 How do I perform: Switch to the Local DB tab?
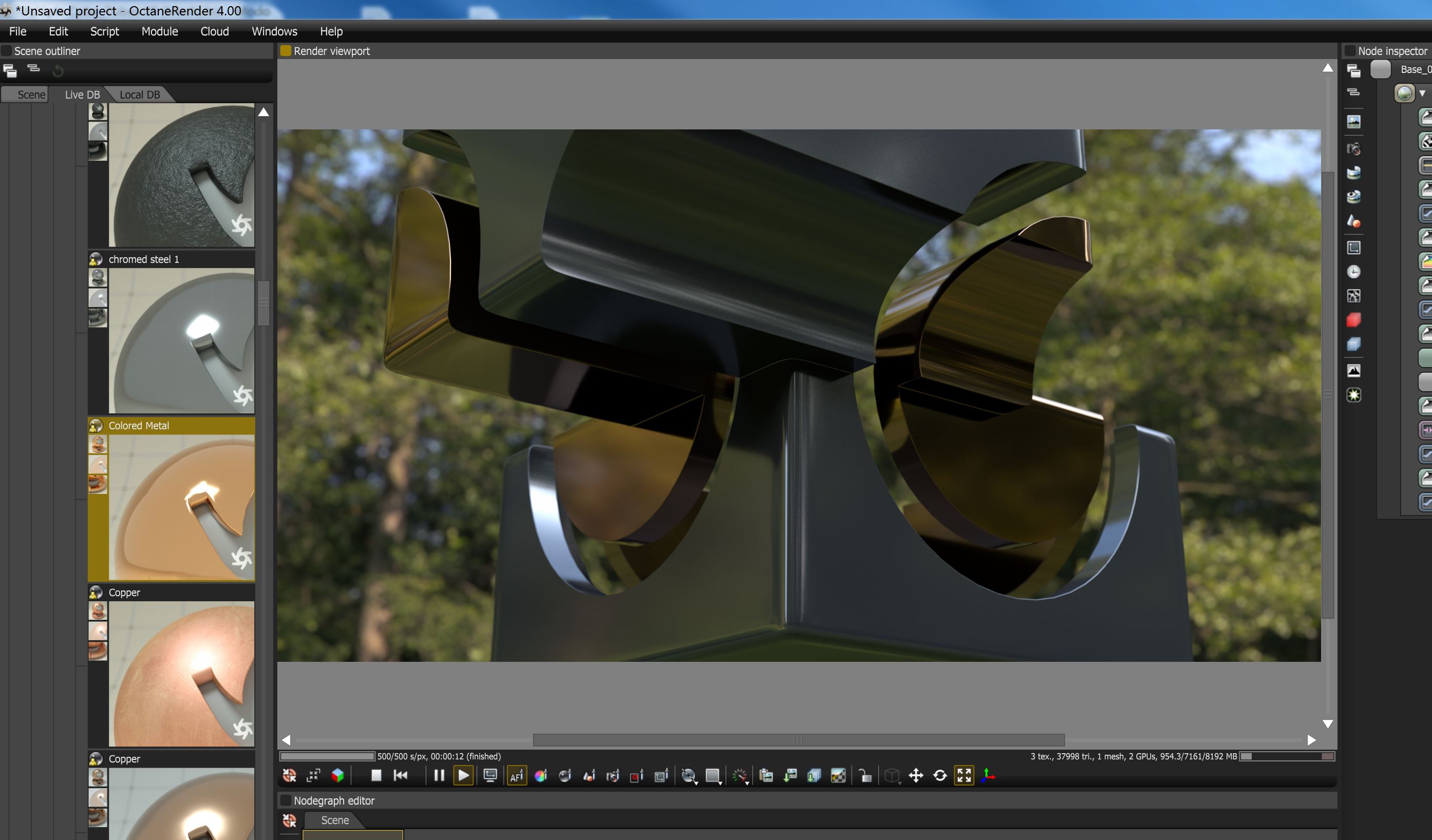(139, 95)
